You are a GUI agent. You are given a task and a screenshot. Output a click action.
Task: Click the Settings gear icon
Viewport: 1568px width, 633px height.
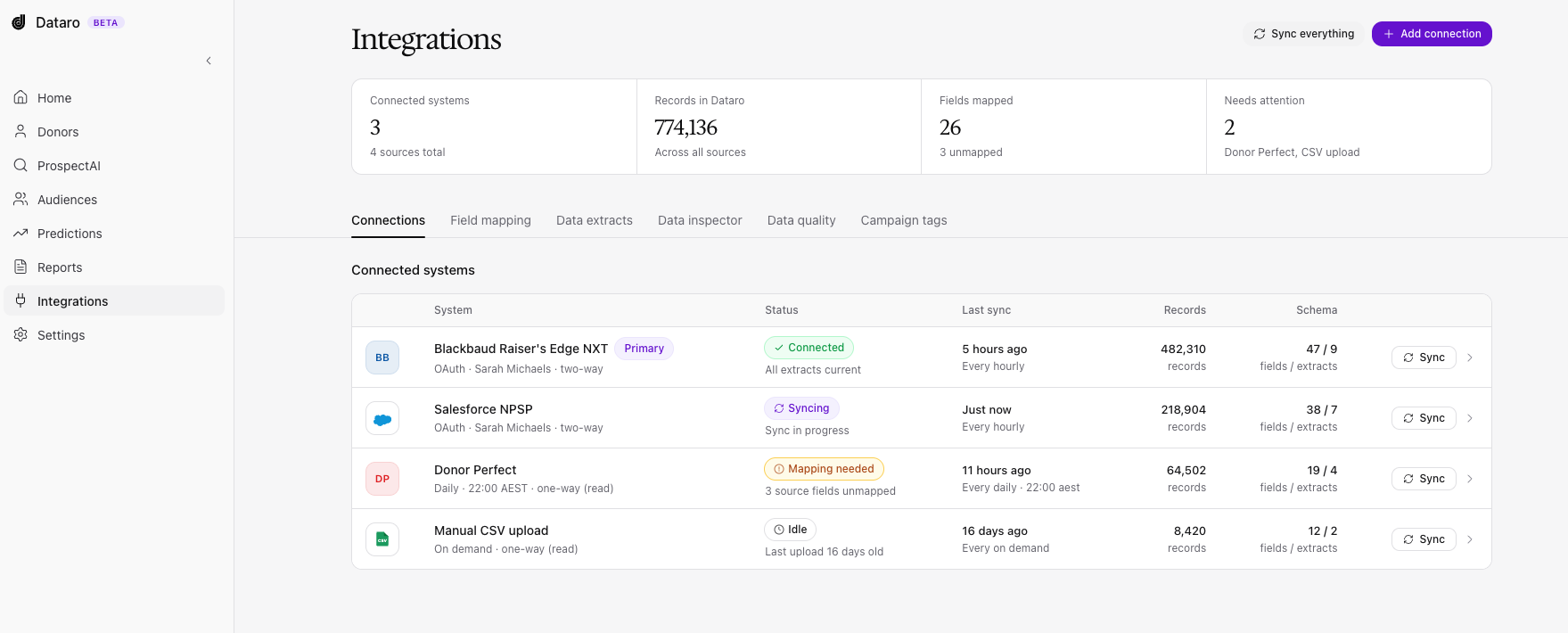click(21, 334)
